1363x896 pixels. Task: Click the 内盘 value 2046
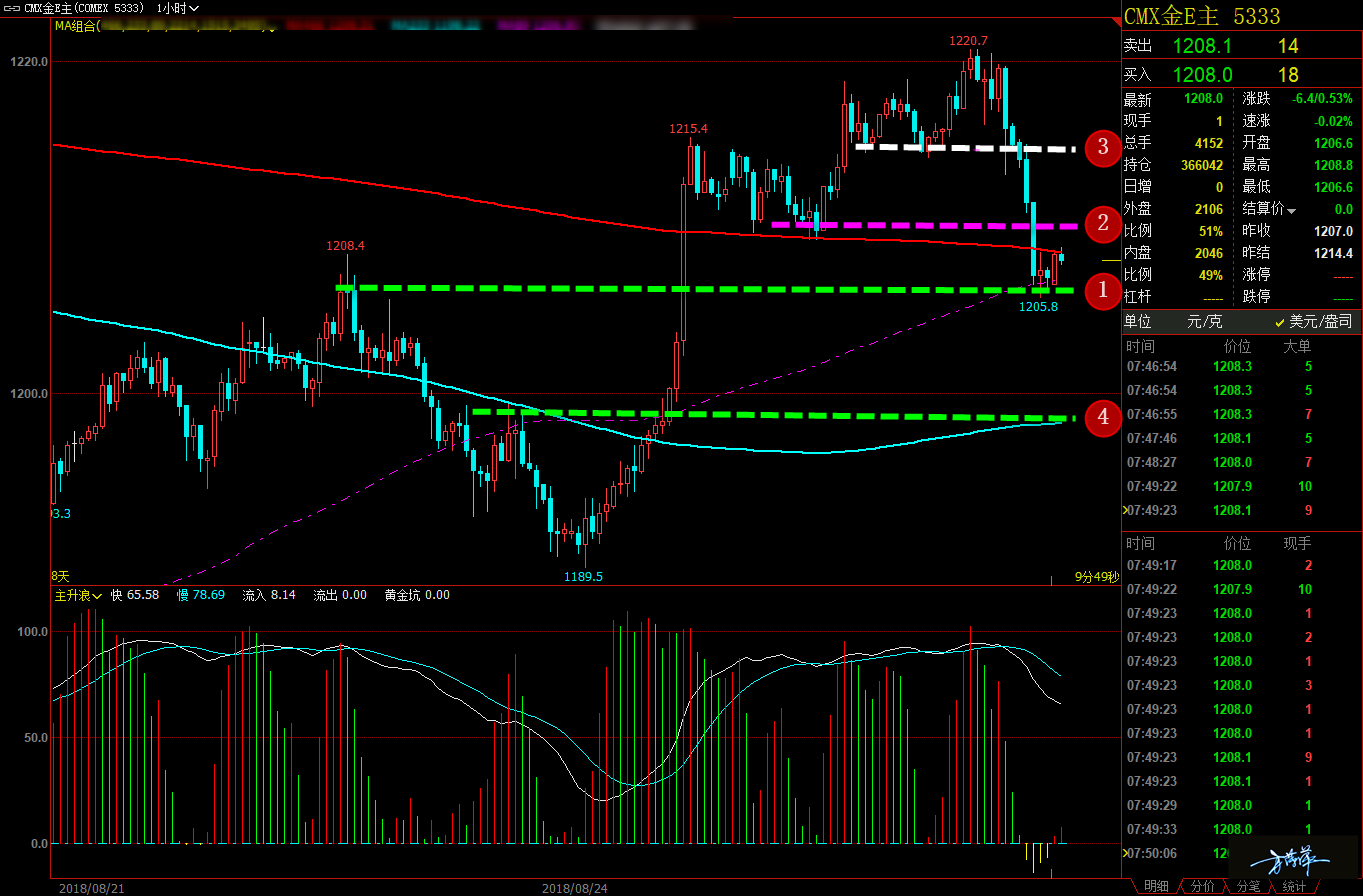tap(1209, 253)
